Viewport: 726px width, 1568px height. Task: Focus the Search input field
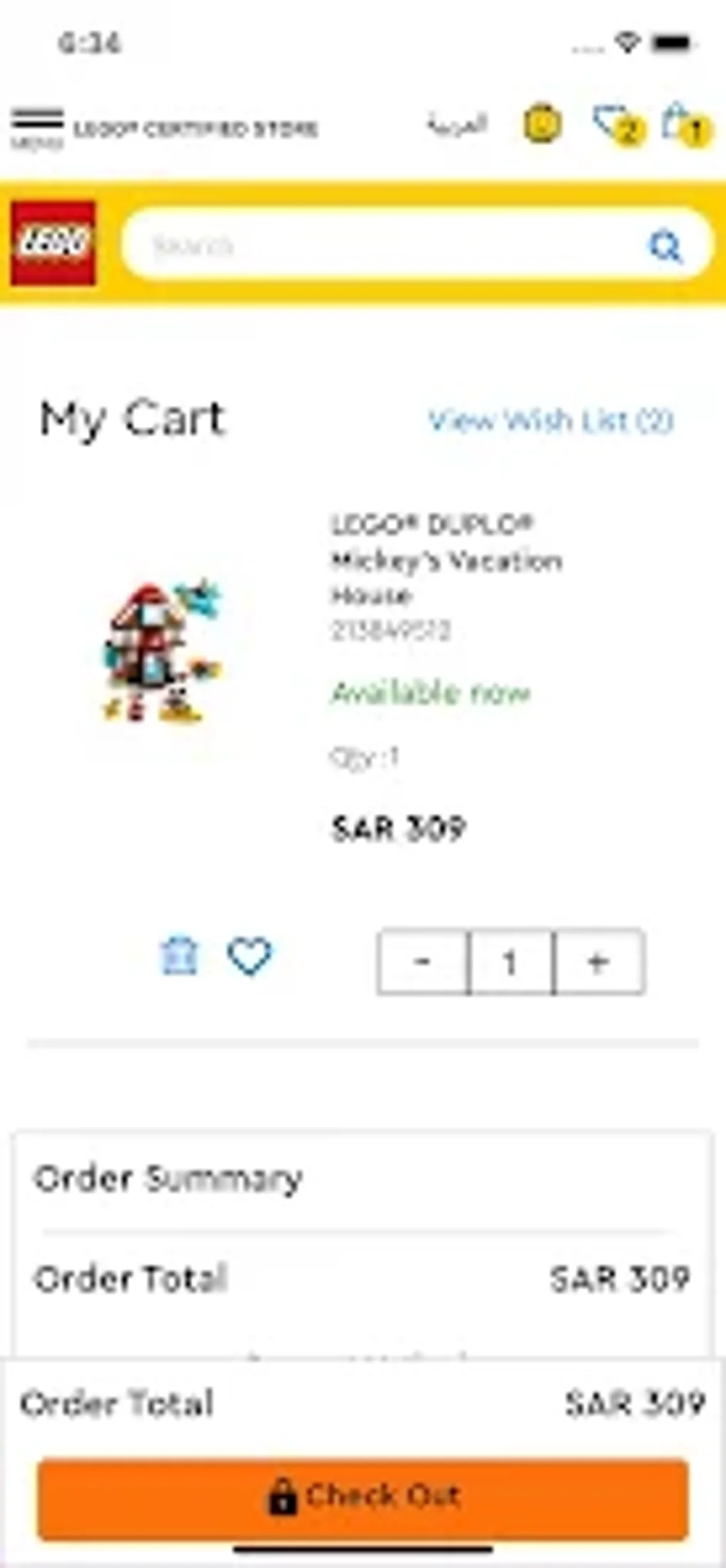(x=416, y=244)
